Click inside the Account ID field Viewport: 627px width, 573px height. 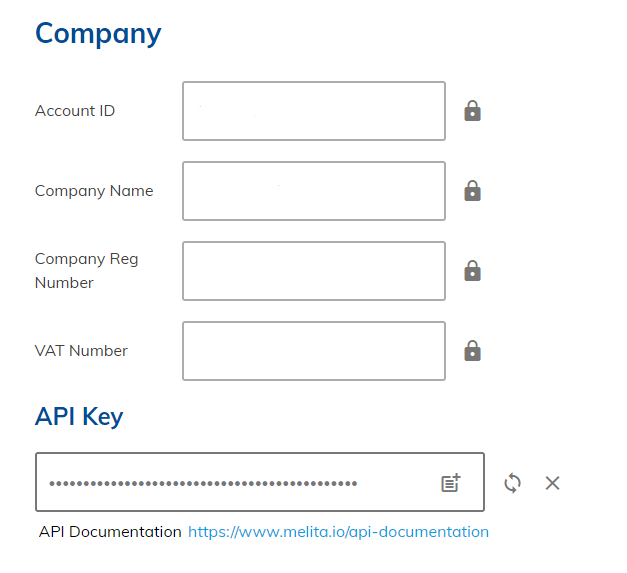tap(313, 111)
